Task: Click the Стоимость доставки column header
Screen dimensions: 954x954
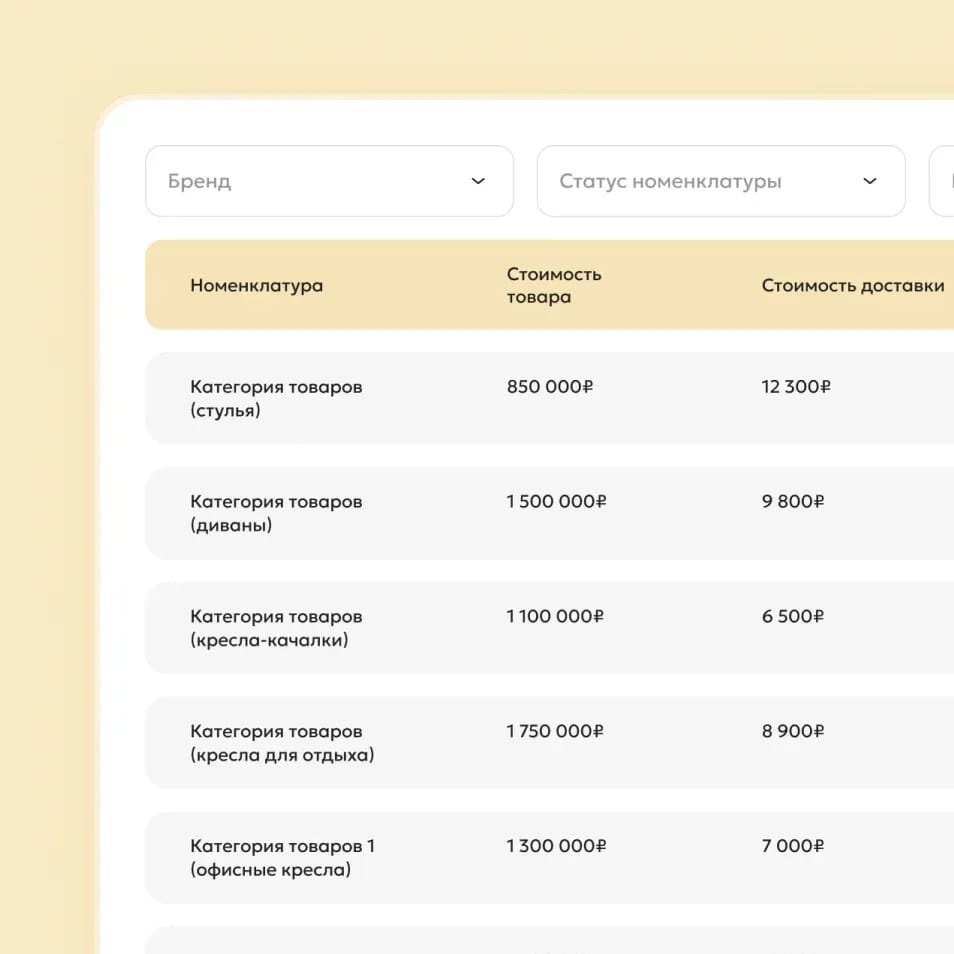Action: point(852,285)
